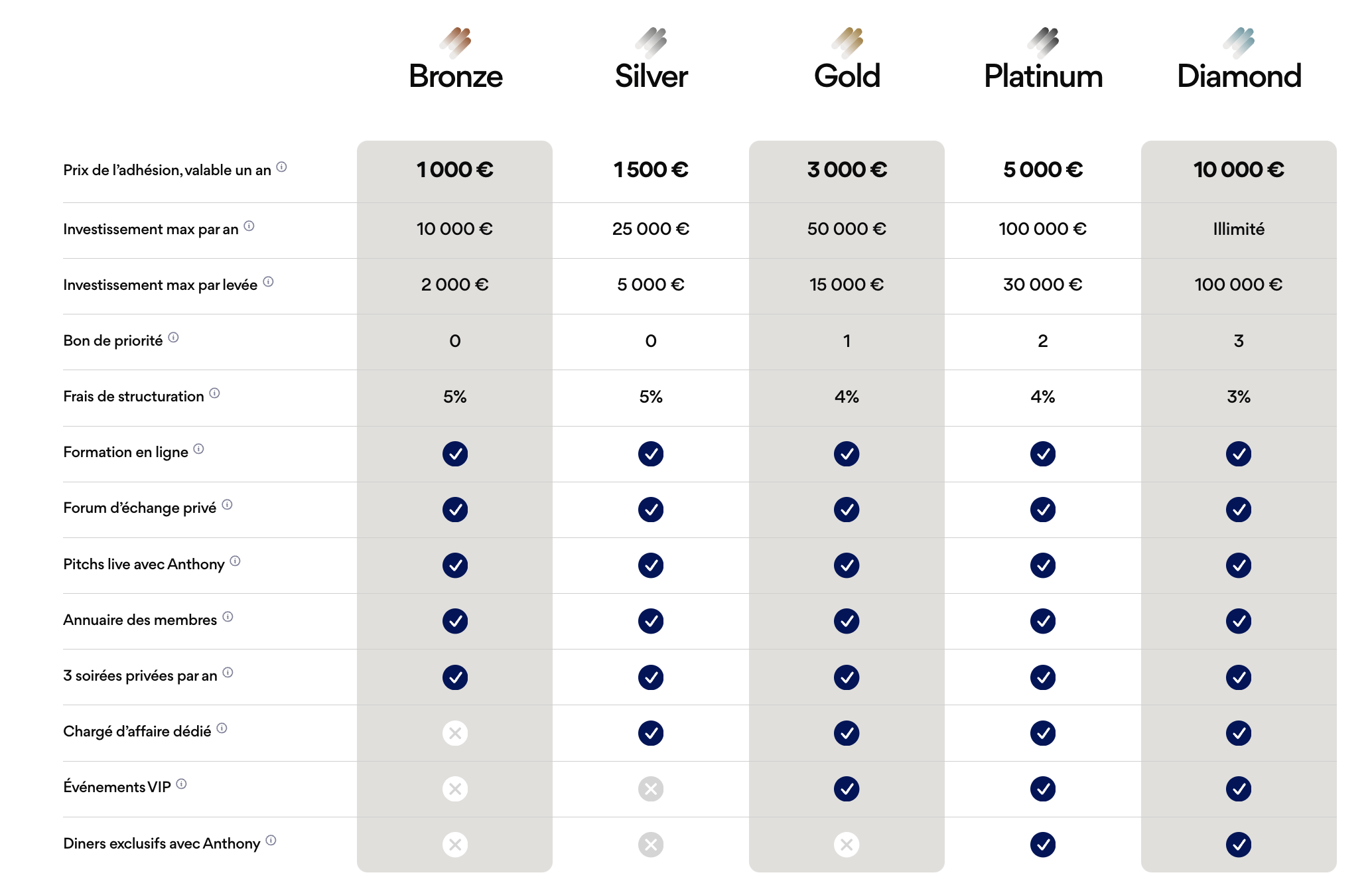1372x893 pixels.
Task: Click Gold cross for Diners exclusifs
Action: click(x=847, y=845)
